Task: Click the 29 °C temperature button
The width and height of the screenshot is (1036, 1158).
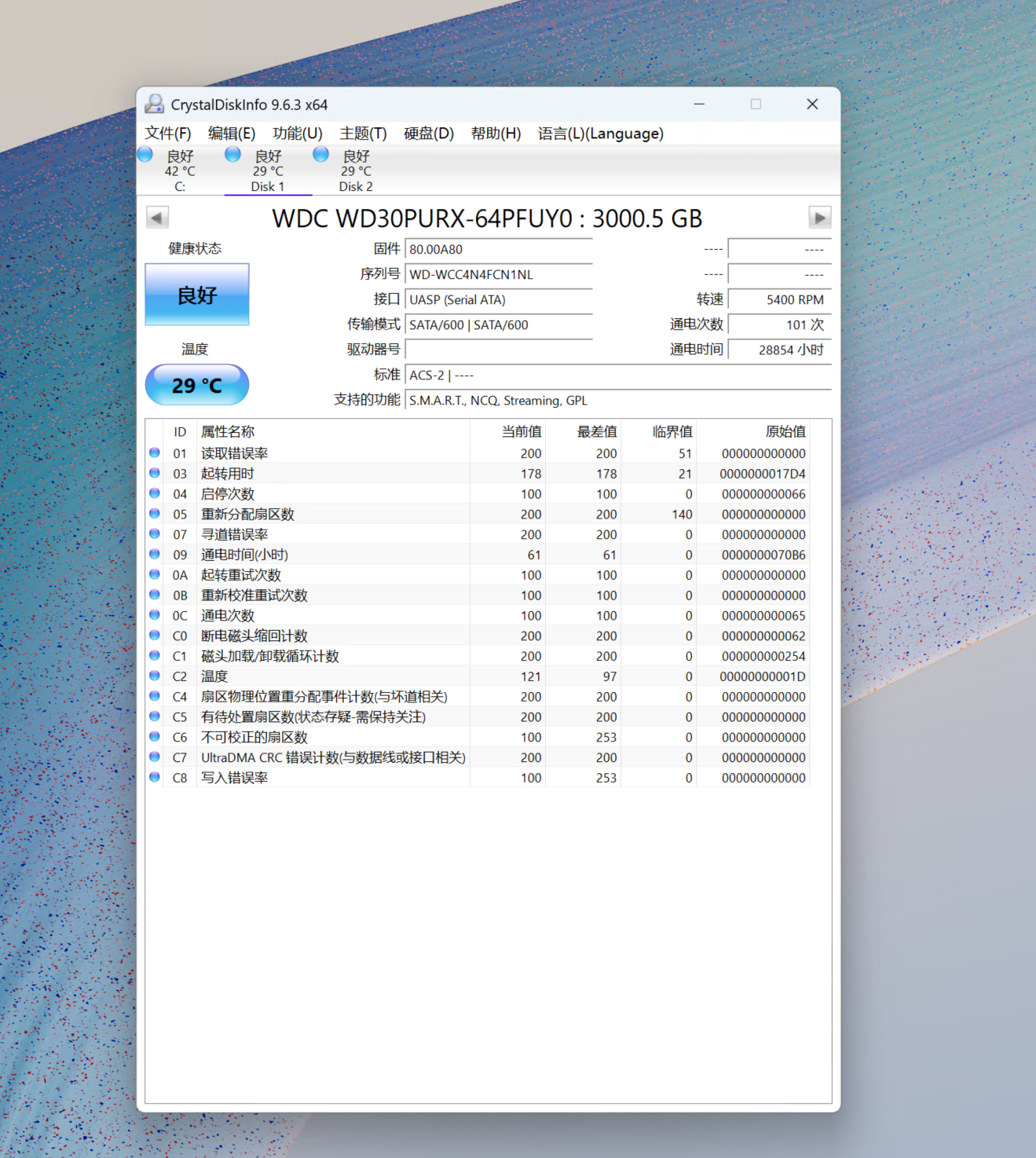Action: tap(197, 385)
